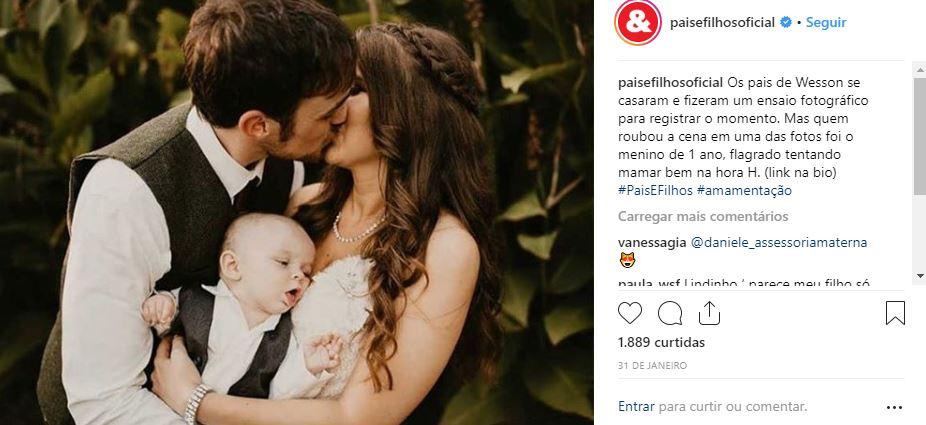Click Entrar to log in
Image resolution: width=926 pixels, height=425 pixels.
point(636,407)
